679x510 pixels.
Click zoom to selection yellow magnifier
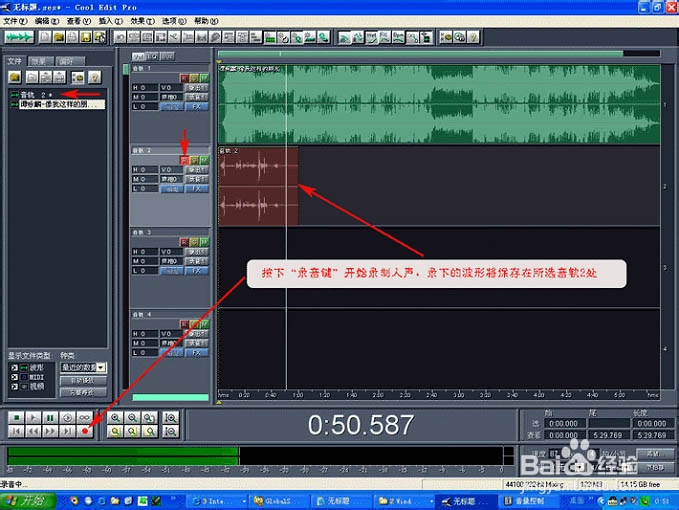coord(115,431)
